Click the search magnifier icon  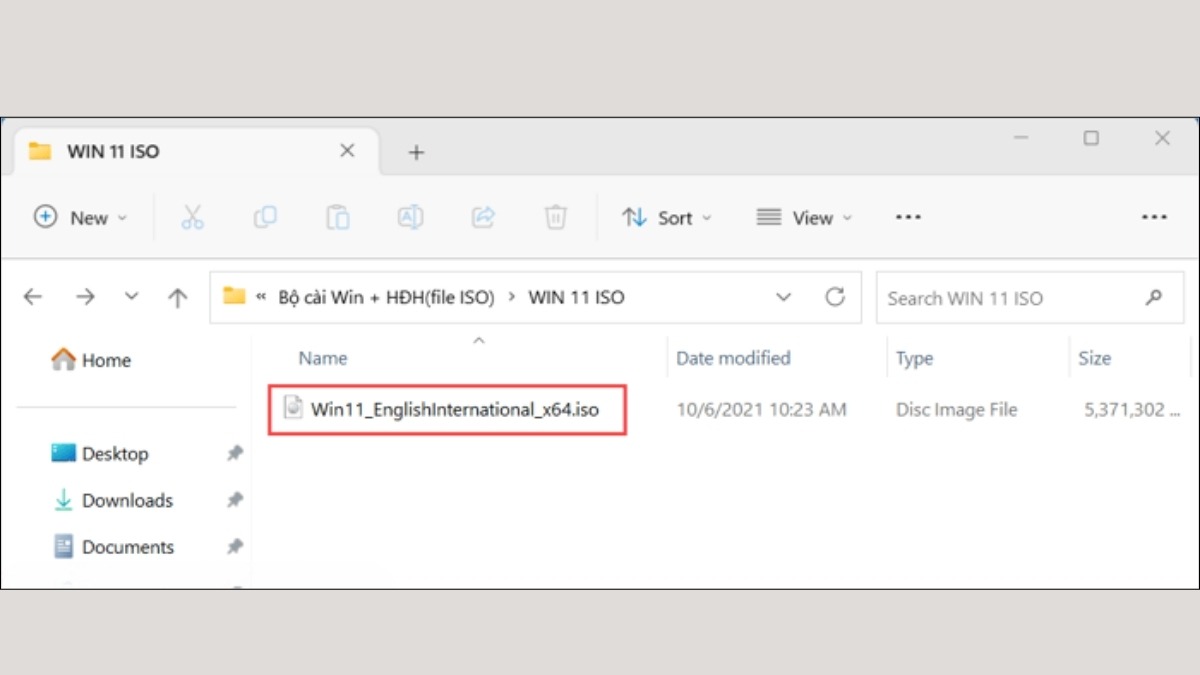click(x=1154, y=297)
